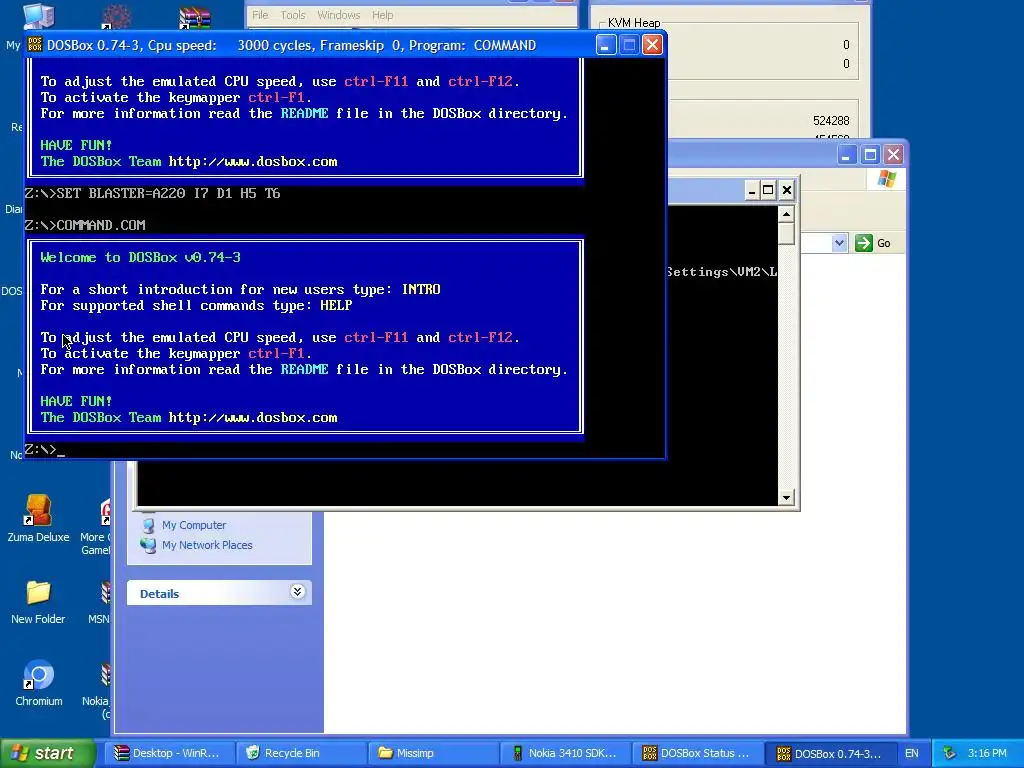Click the DOSBox title bar icon
Viewport: 1024px width, 768px height.
click(x=35, y=45)
